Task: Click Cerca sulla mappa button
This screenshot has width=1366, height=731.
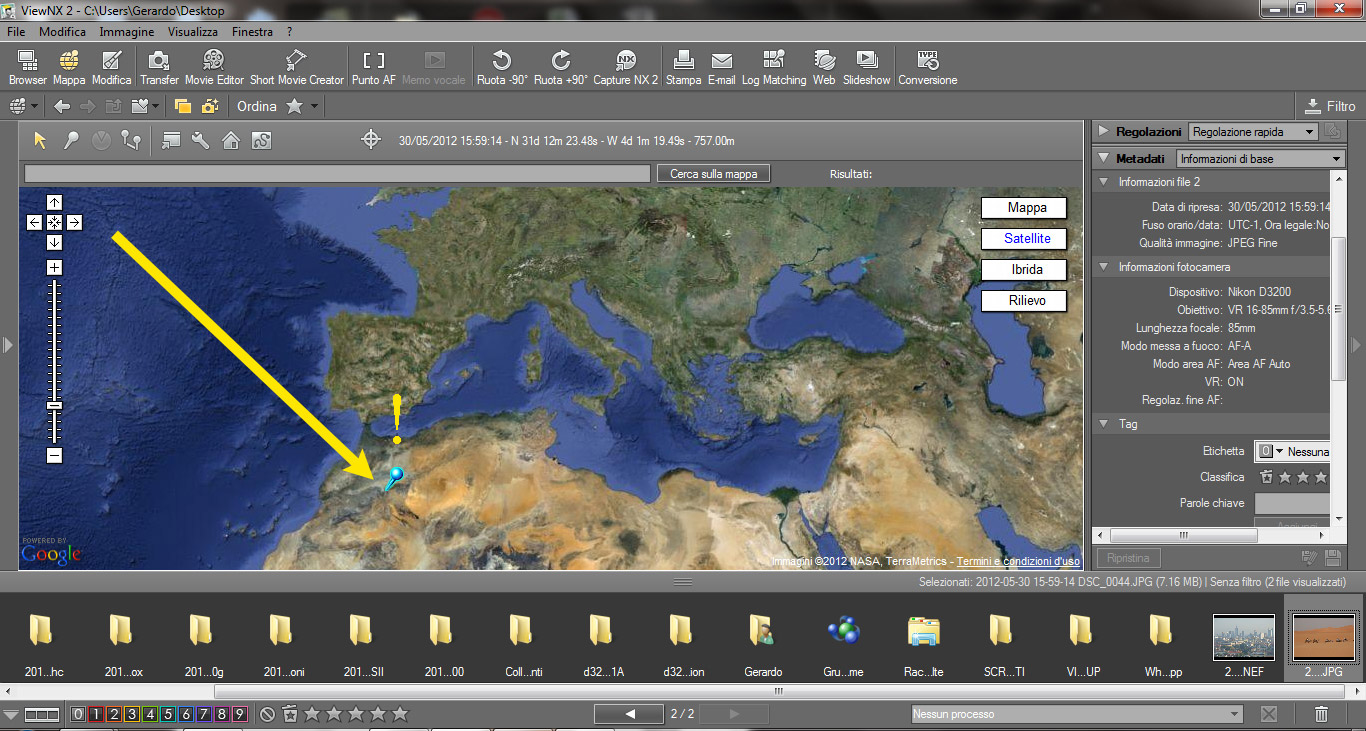Action: click(x=713, y=174)
